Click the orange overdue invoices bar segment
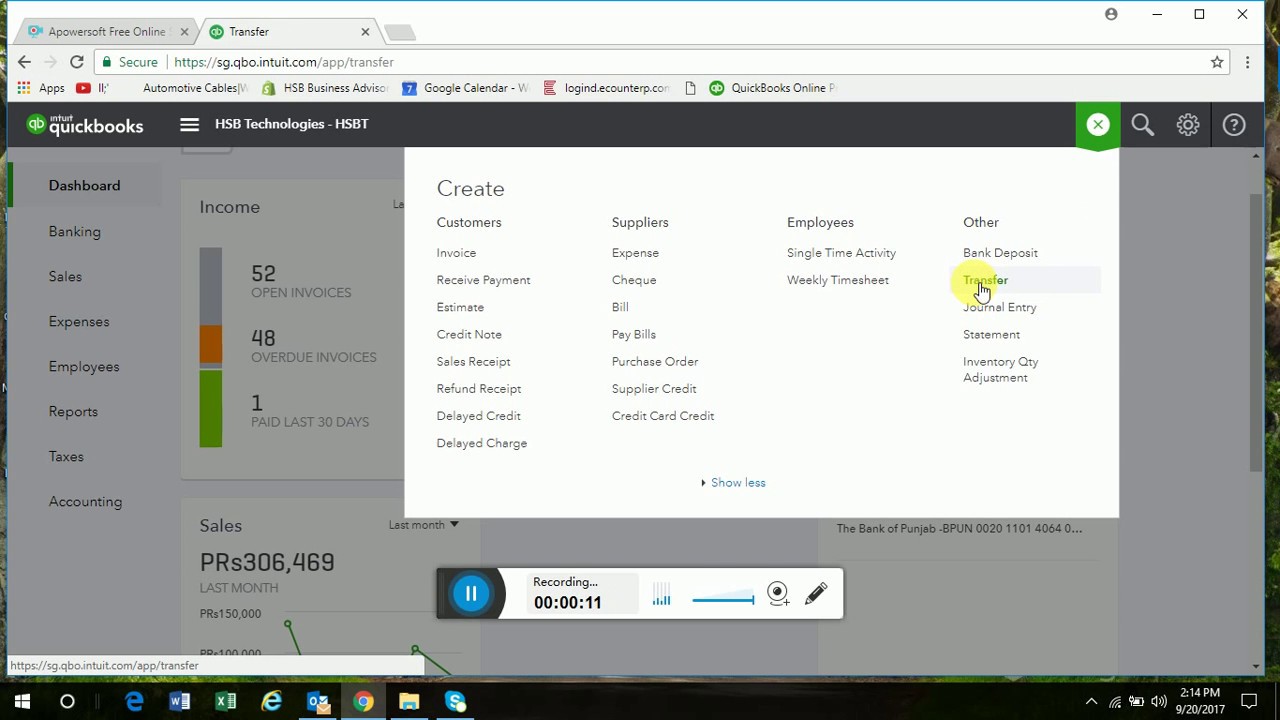The width and height of the screenshot is (1280, 720). click(211, 344)
